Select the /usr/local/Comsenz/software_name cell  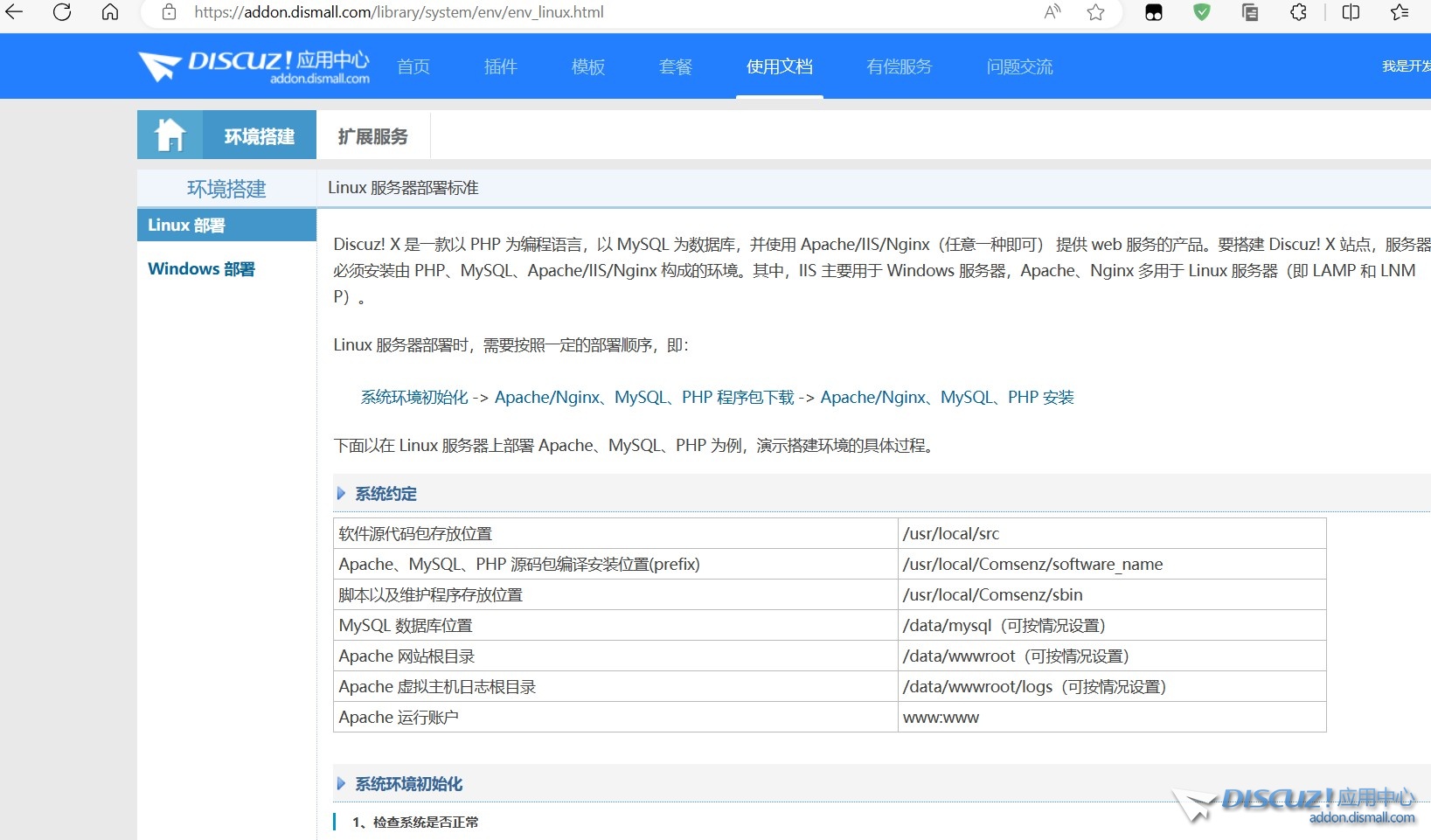1112,564
